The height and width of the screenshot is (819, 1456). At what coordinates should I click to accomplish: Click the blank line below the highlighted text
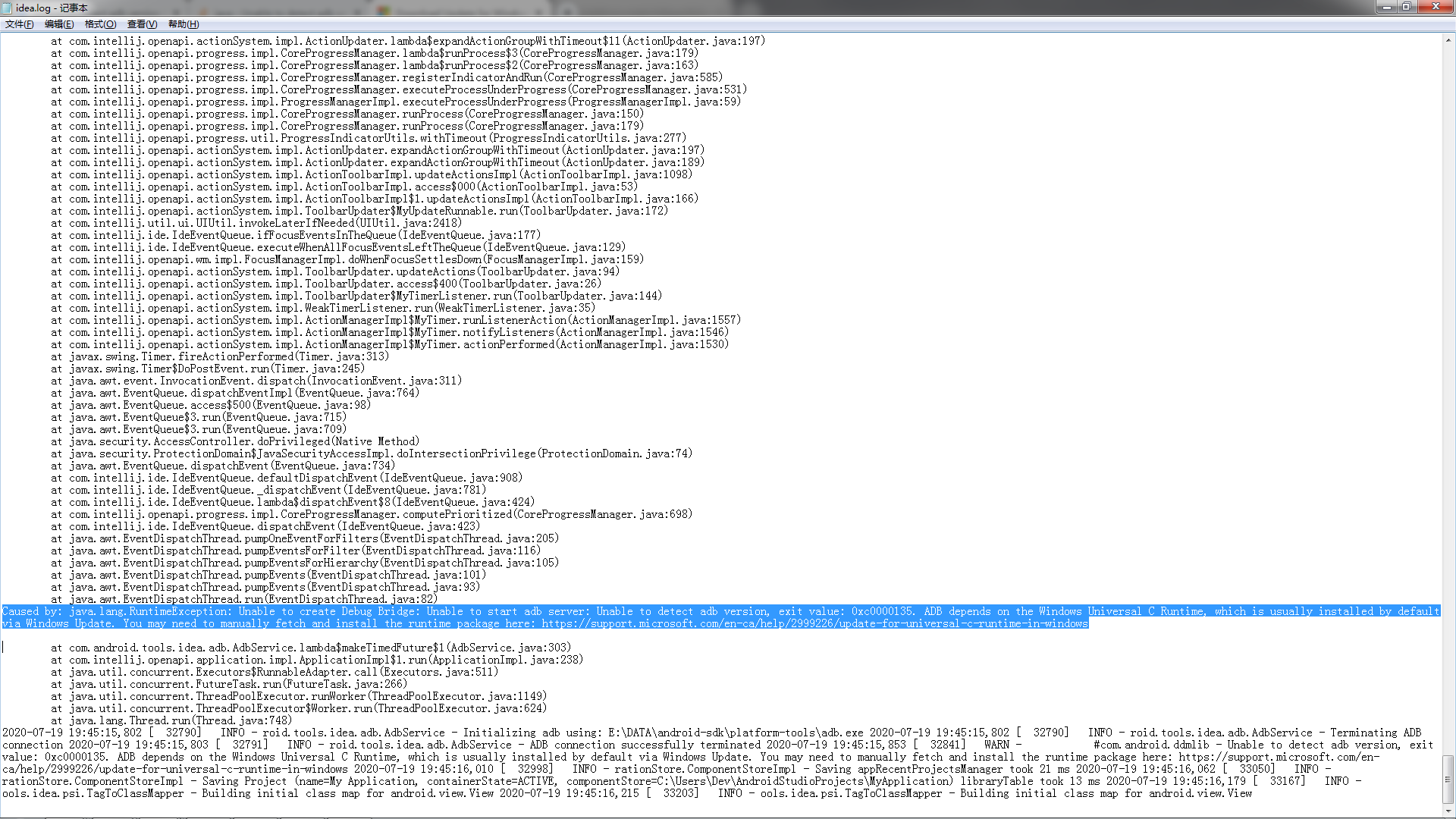point(303,635)
